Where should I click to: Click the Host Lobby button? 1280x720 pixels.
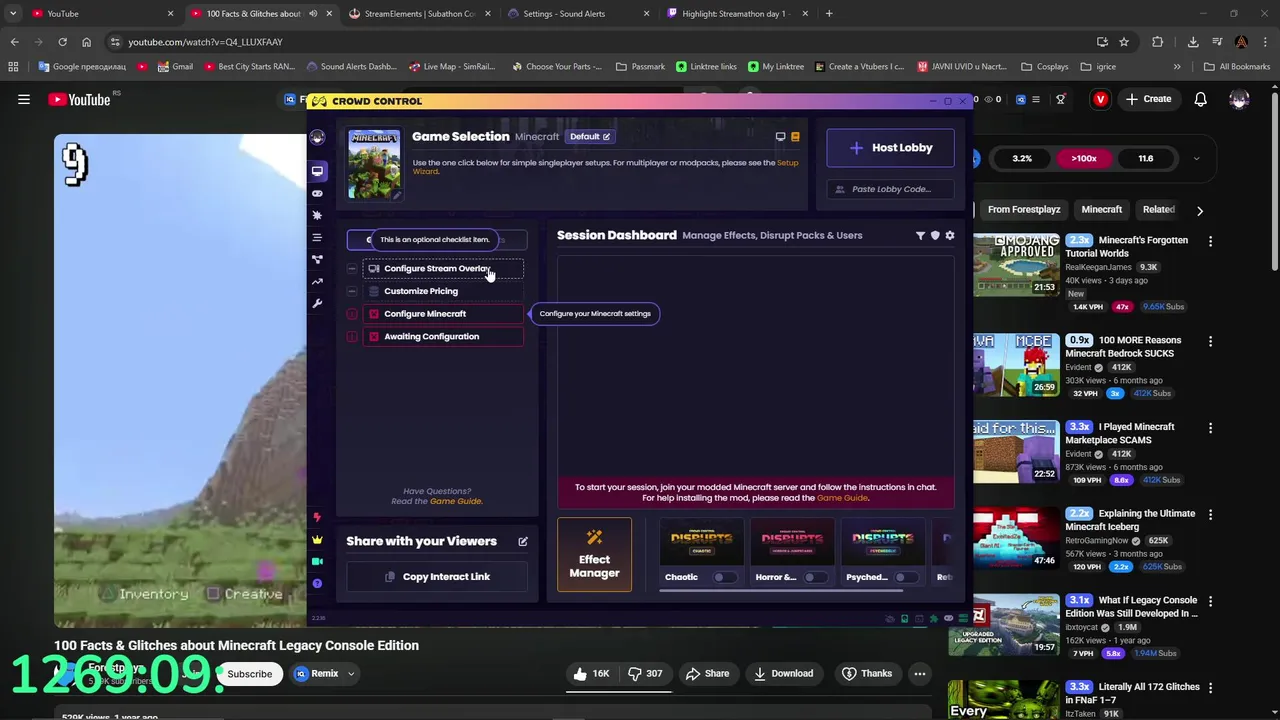click(890, 148)
